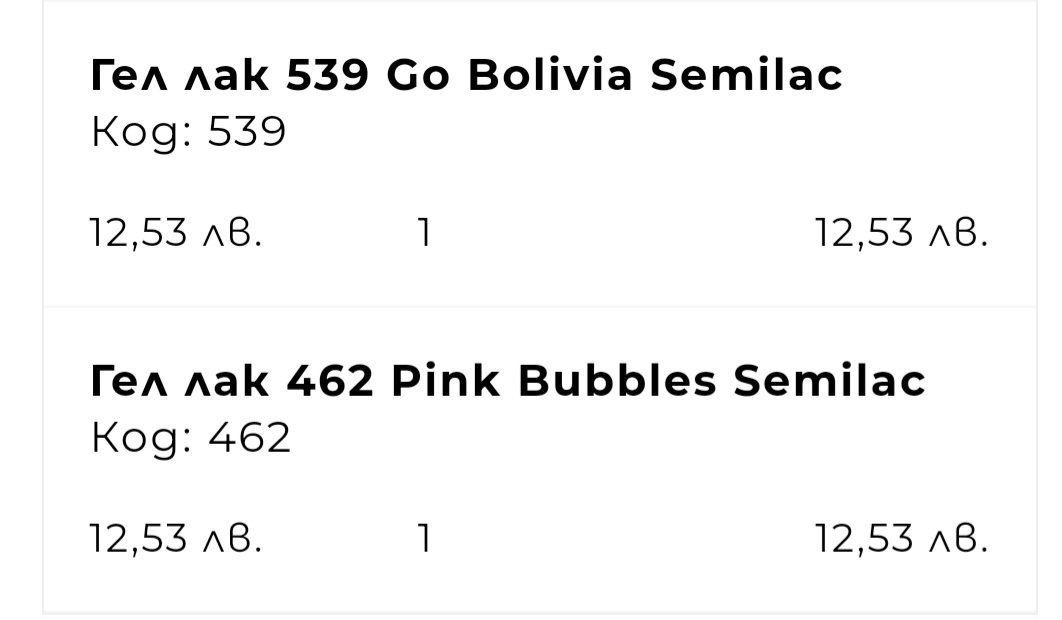Screen dimensions: 1062x620
Task: Open the Pink Bubbles Semilac product title
Action: [508, 381]
